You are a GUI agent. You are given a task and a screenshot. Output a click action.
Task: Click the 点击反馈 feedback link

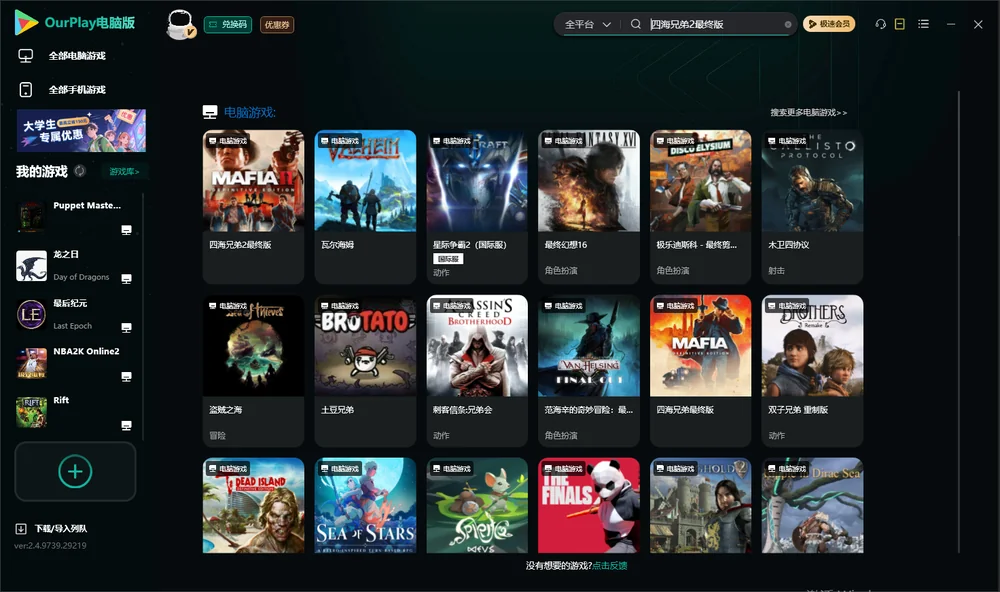pyautogui.click(x=610, y=565)
